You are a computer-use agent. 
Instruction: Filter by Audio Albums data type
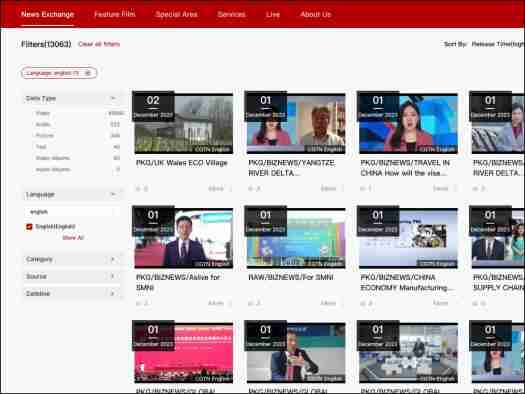pyautogui.click(x=53, y=169)
